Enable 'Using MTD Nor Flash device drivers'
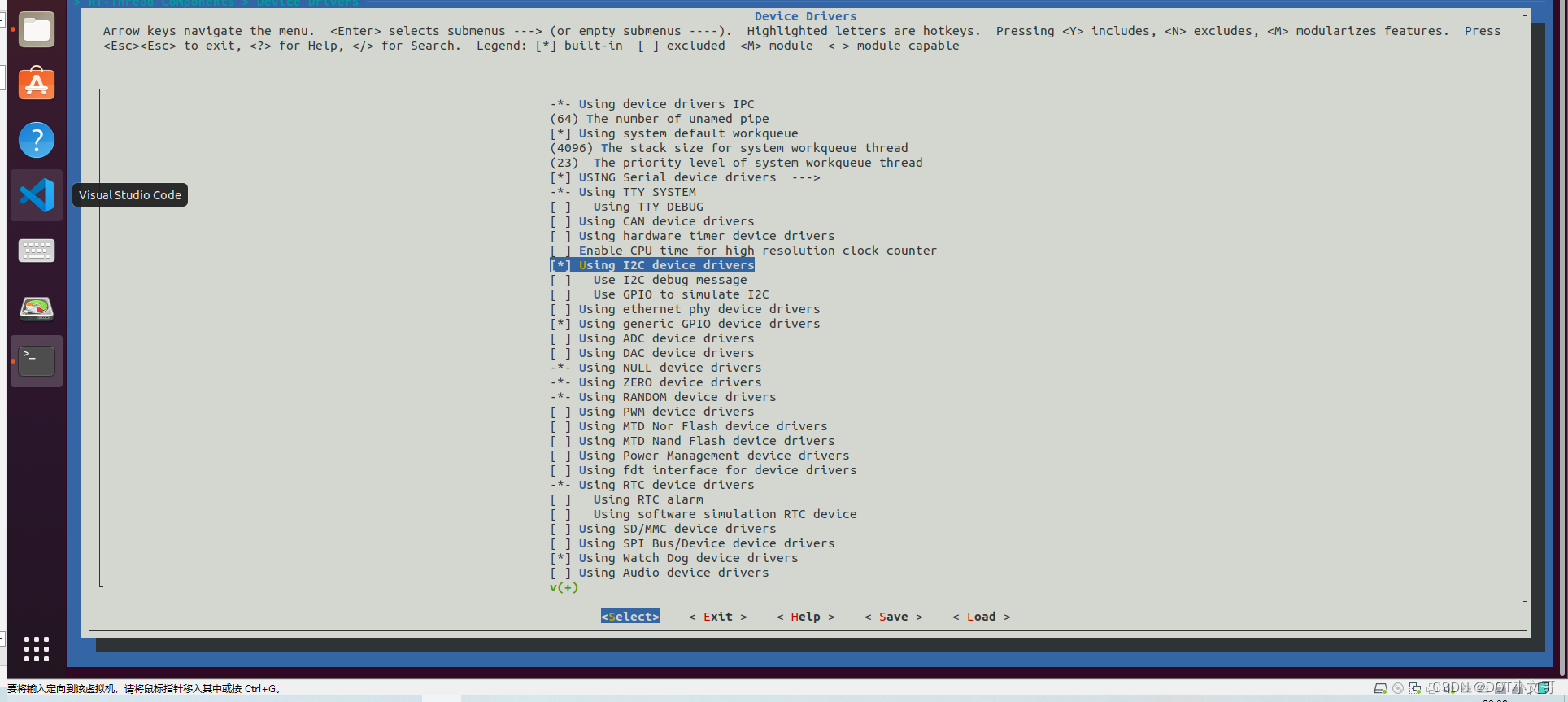This screenshot has width=1568, height=702. pyautogui.click(x=689, y=426)
